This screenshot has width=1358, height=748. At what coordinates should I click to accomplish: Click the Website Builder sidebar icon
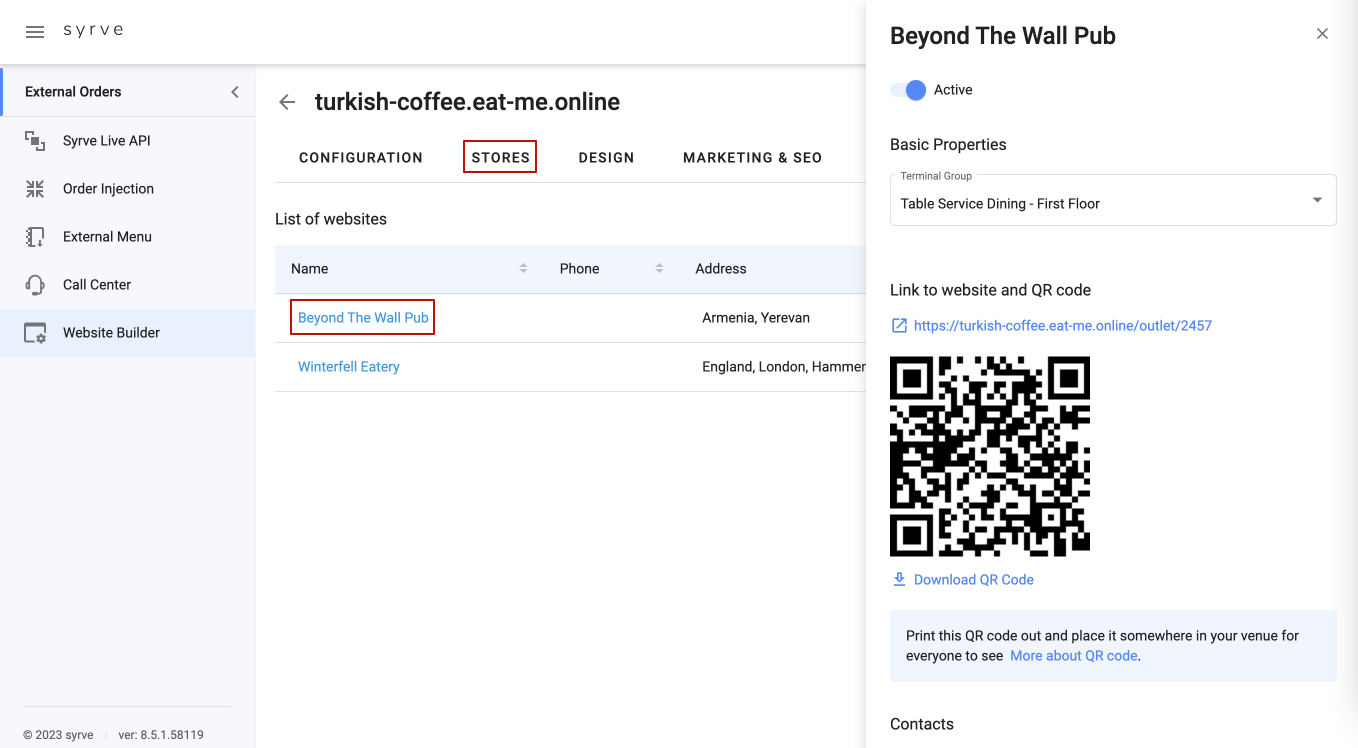(35, 333)
